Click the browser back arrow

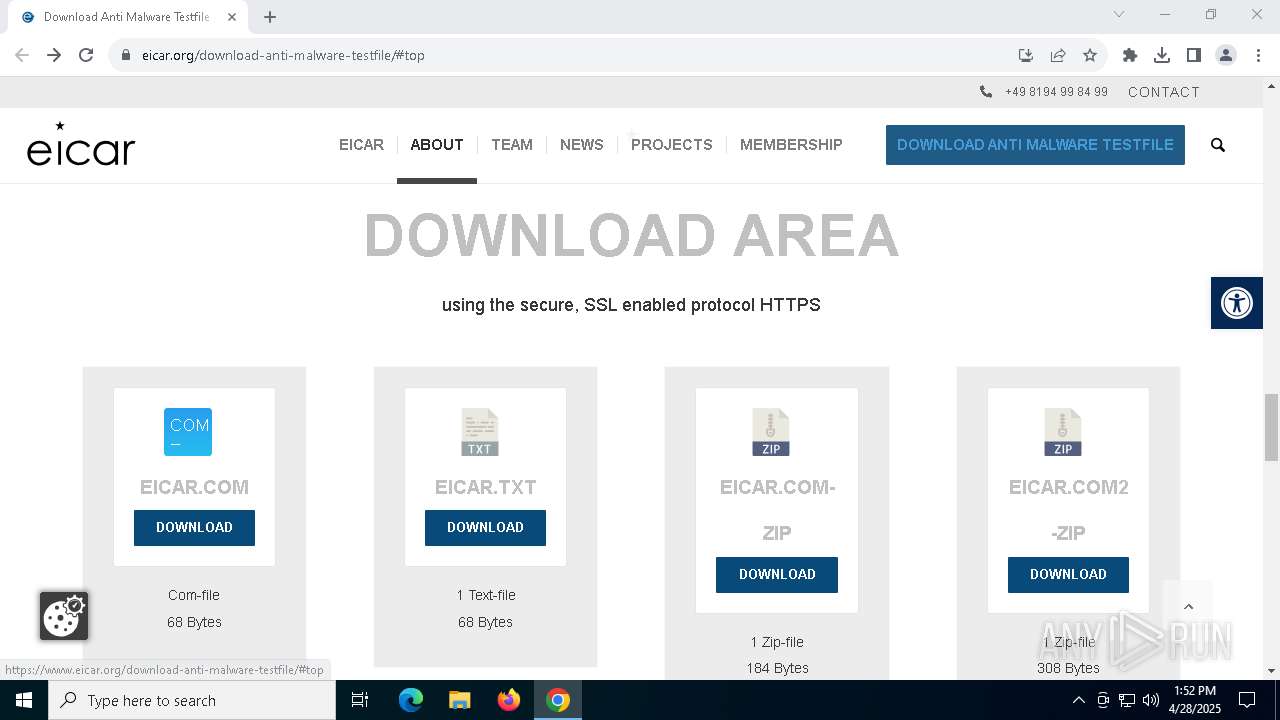pyautogui.click(x=22, y=55)
